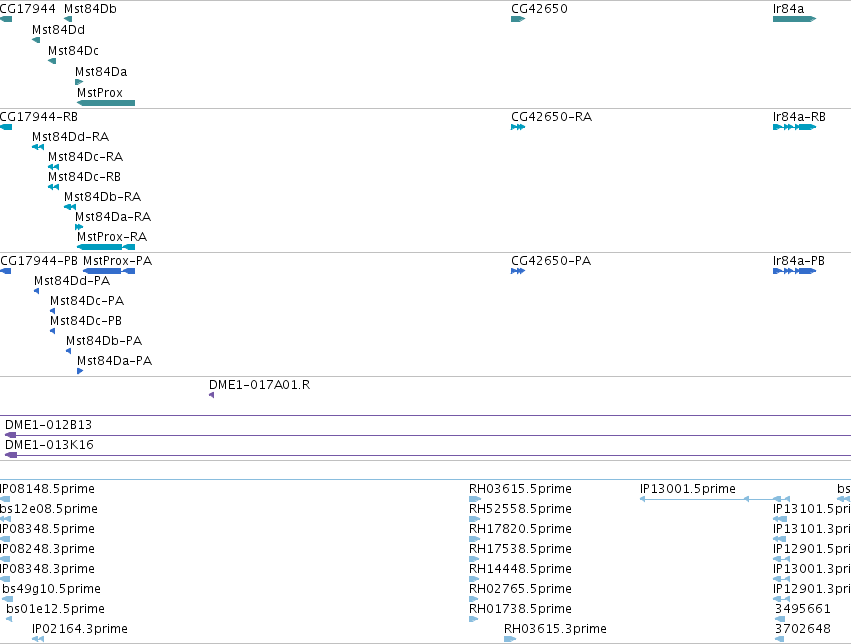This screenshot has width=851, height=644.
Task: Click the CG17944-RB transcript label
Action: click(x=39, y=117)
